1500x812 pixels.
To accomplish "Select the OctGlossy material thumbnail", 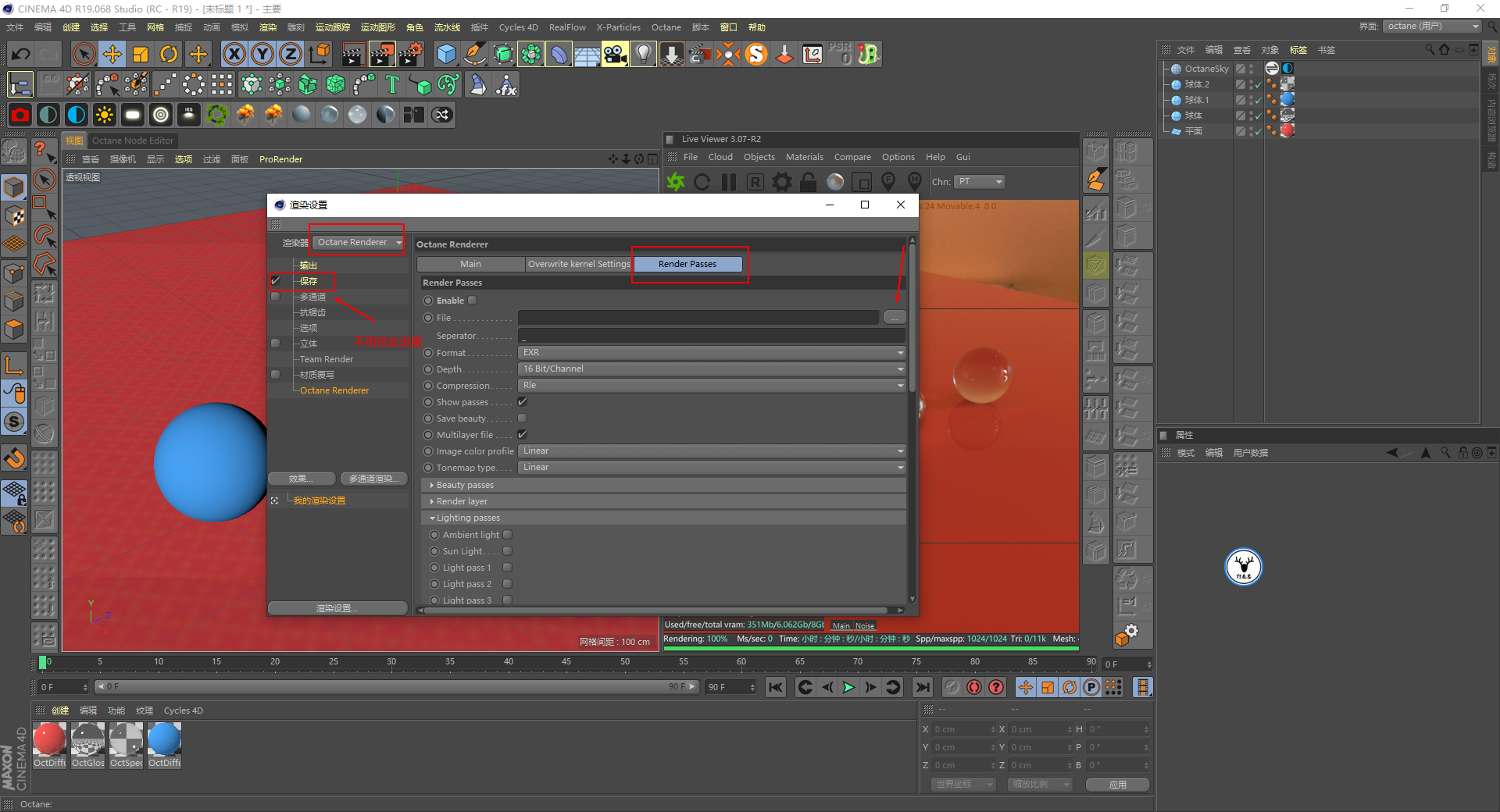I will coord(88,739).
